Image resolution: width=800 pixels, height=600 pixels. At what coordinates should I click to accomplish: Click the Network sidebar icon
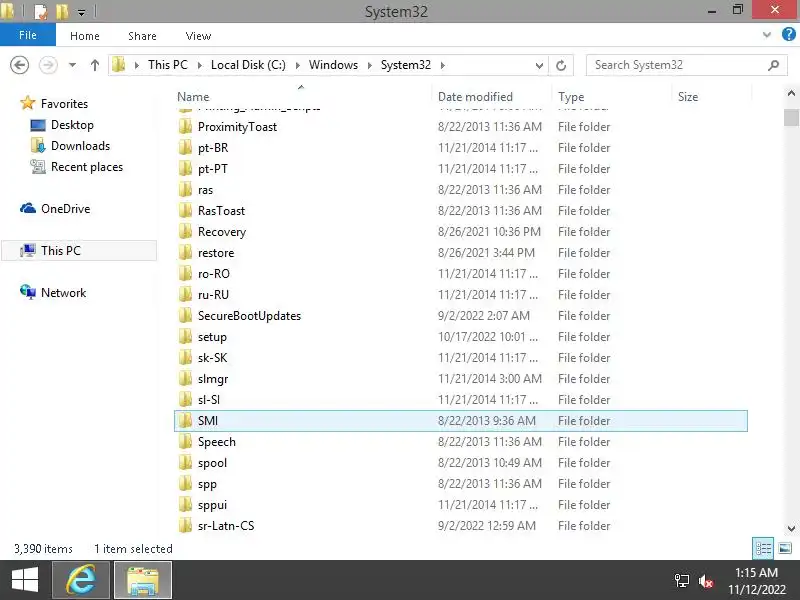28,292
